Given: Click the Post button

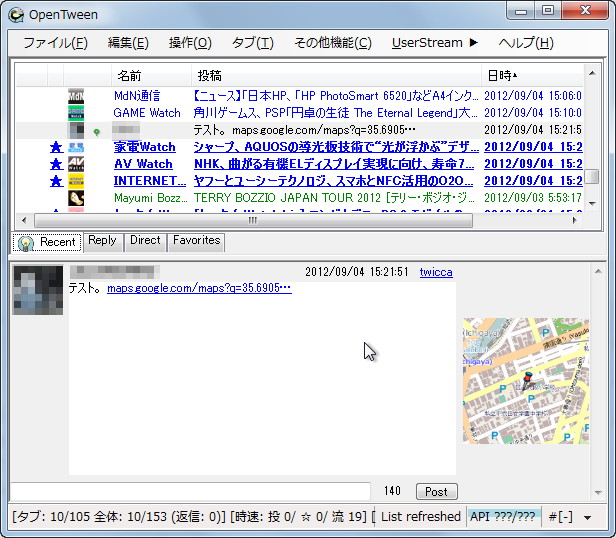Looking at the screenshot, I should pos(436,492).
